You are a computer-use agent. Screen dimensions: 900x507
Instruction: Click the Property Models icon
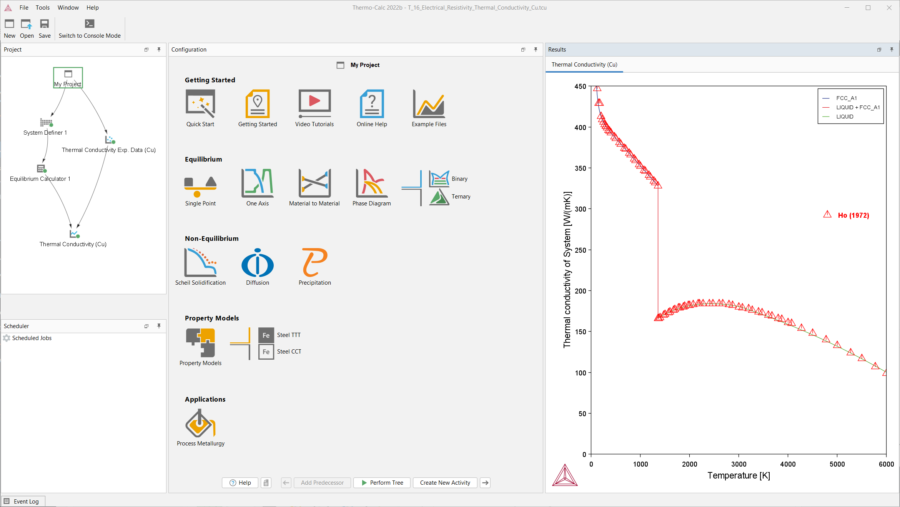coord(200,342)
